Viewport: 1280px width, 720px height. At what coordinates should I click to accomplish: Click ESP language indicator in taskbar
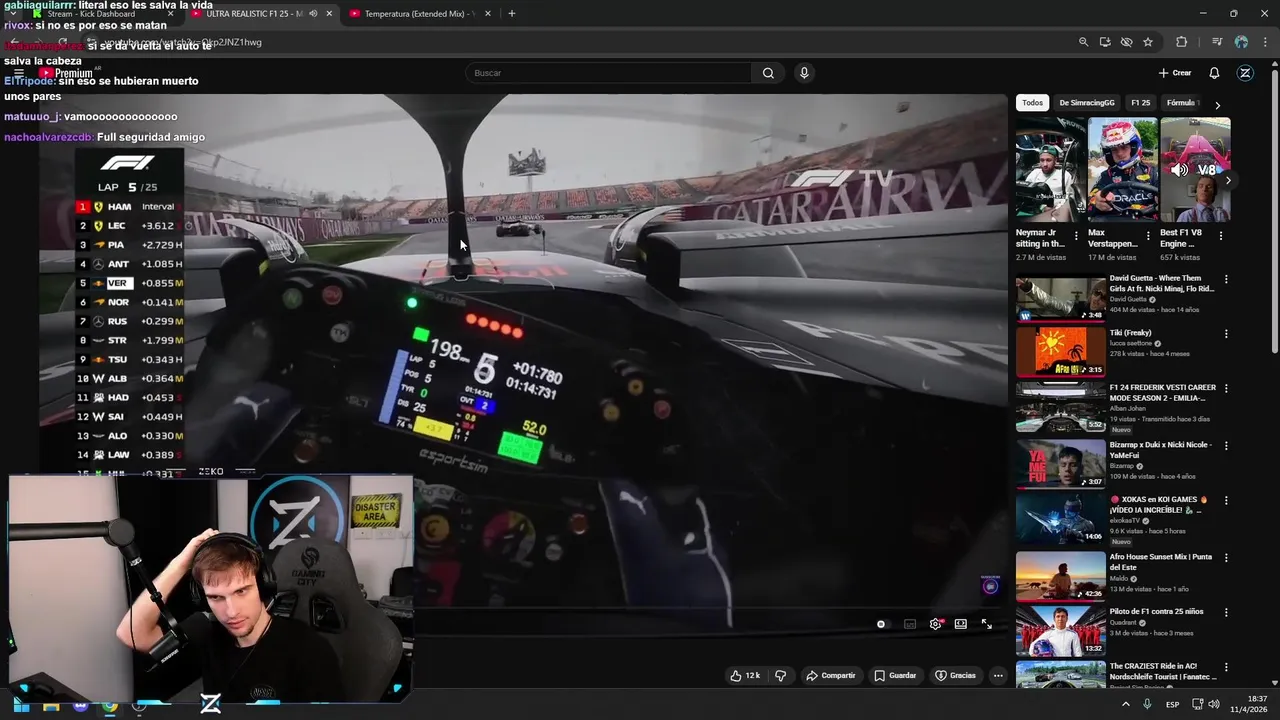coord(1172,705)
